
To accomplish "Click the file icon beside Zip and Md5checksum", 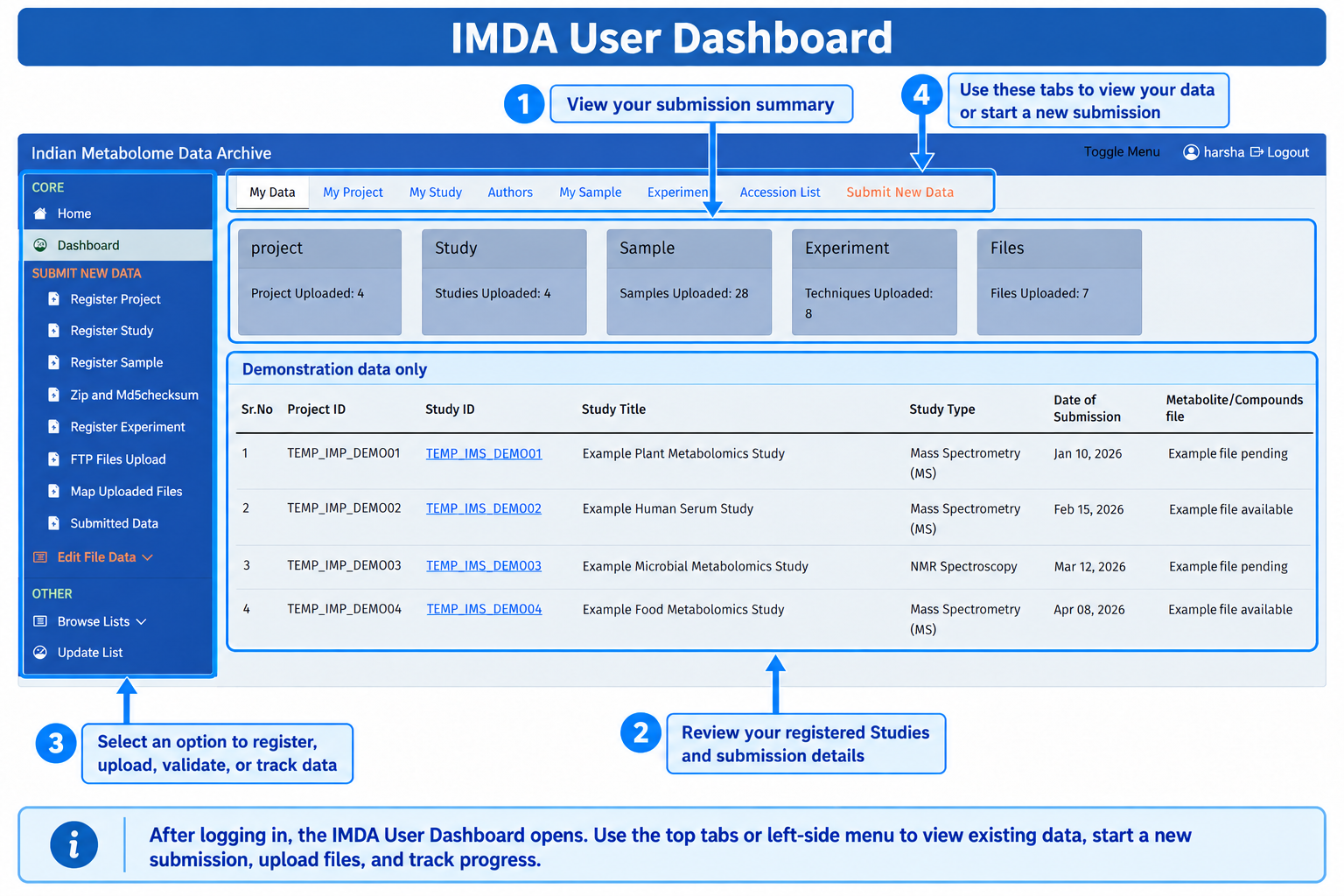I will (53, 395).
